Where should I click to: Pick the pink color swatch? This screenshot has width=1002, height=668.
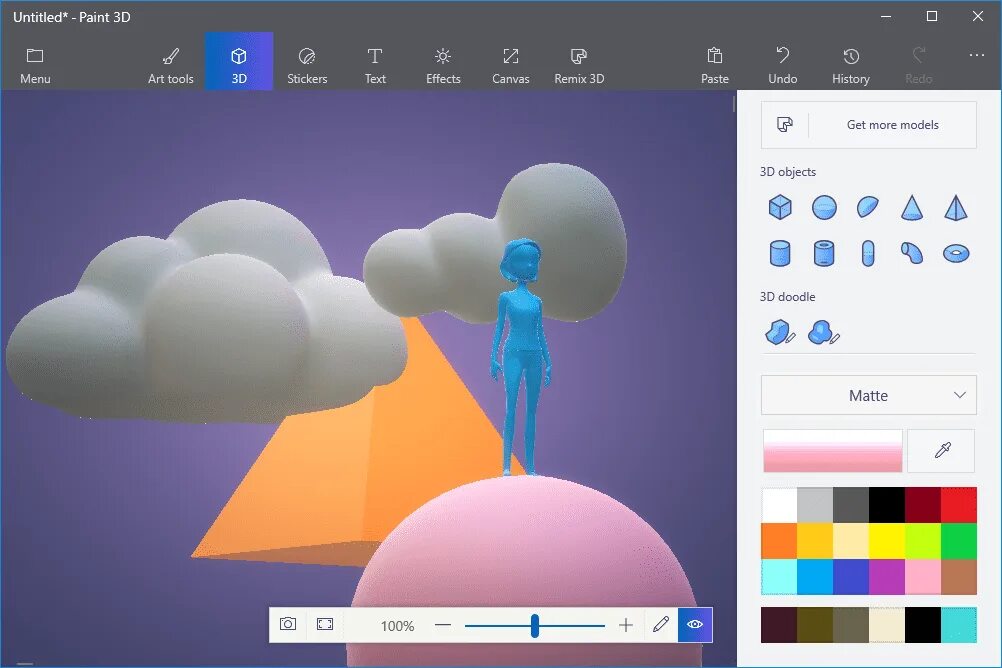(x=923, y=577)
